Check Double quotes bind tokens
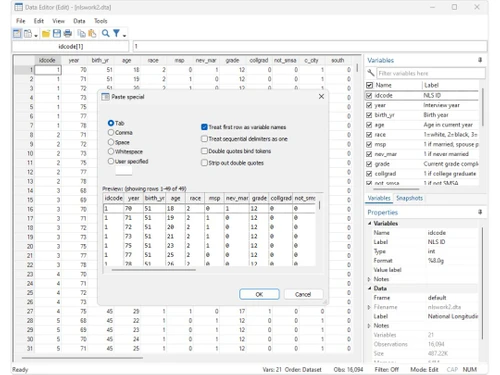Viewport: 500px width, 375px height. pos(204,151)
